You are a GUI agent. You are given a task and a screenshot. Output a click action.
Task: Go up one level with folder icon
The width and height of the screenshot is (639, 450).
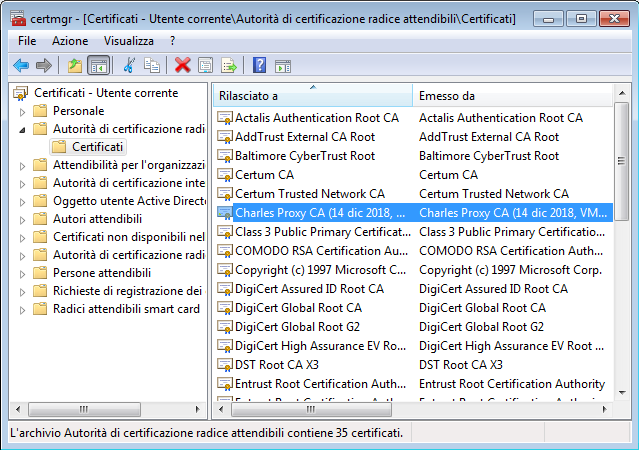[x=75, y=65]
